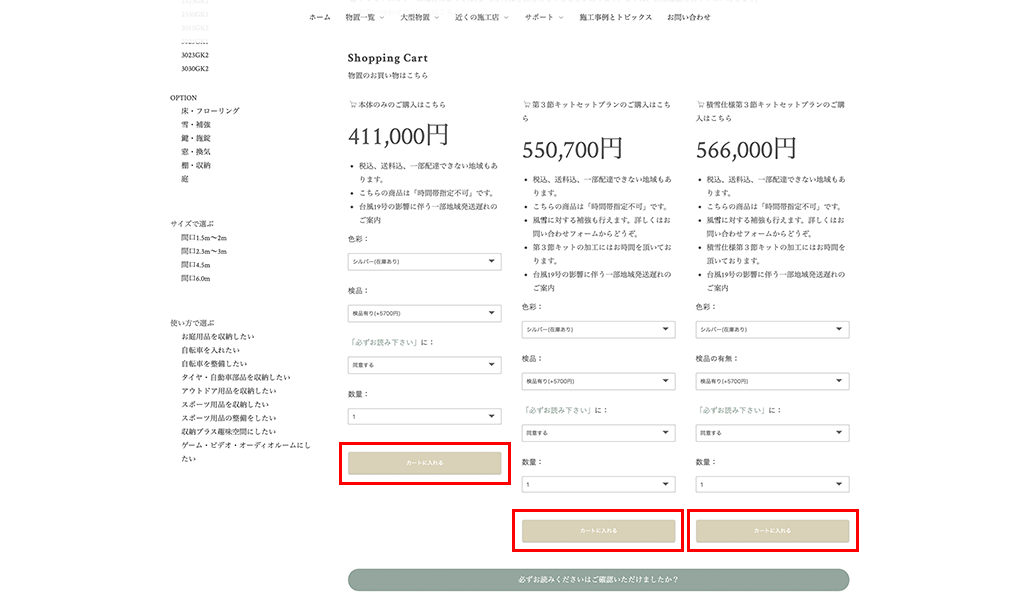Open 同意する dropdown under 550,700円 plan
Image resolution: width=1024 pixels, height=600 pixels.
point(598,433)
